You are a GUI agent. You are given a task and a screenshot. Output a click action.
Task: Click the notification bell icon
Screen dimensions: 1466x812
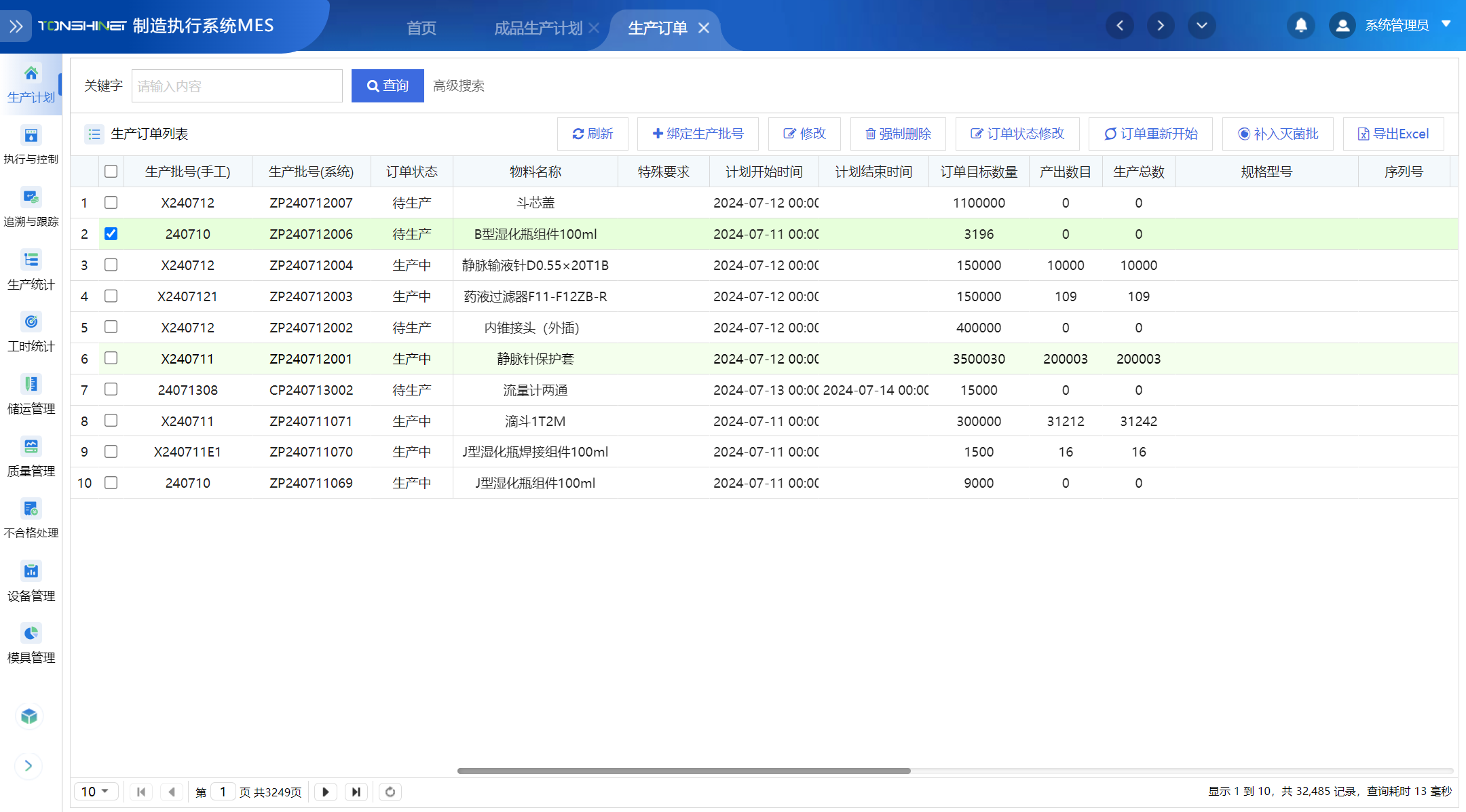point(1300,26)
